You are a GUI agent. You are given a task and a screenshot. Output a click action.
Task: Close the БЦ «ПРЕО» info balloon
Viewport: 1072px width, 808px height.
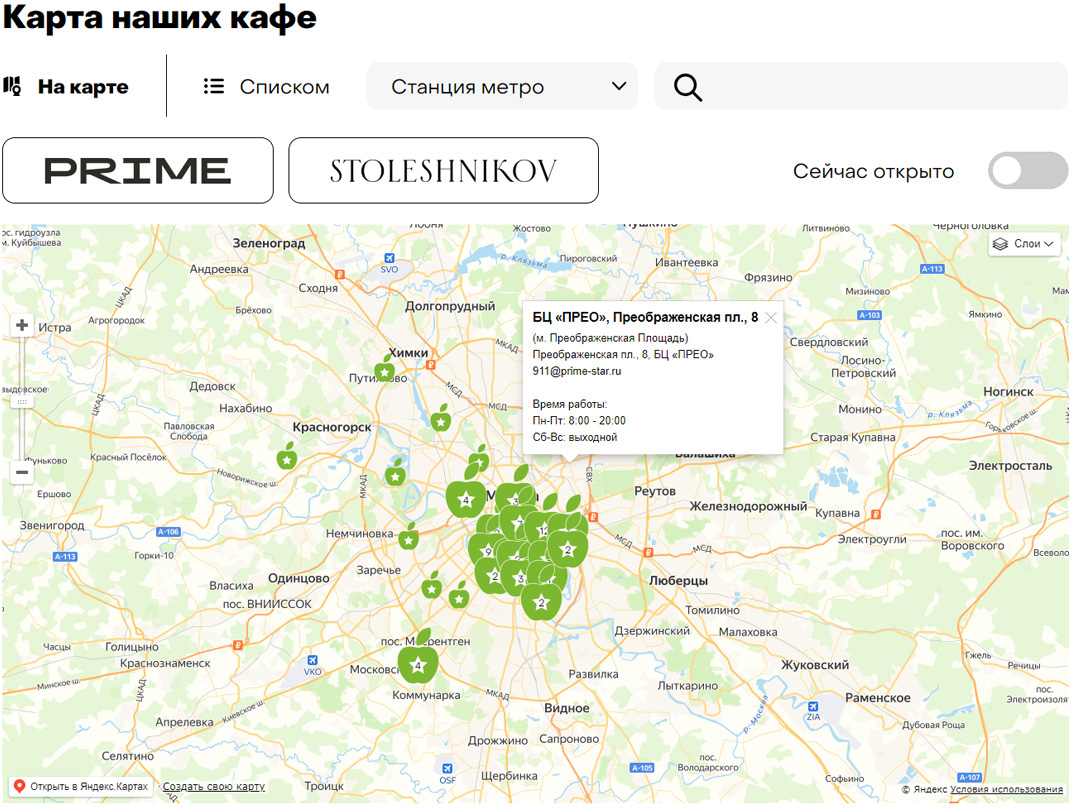pos(771,318)
